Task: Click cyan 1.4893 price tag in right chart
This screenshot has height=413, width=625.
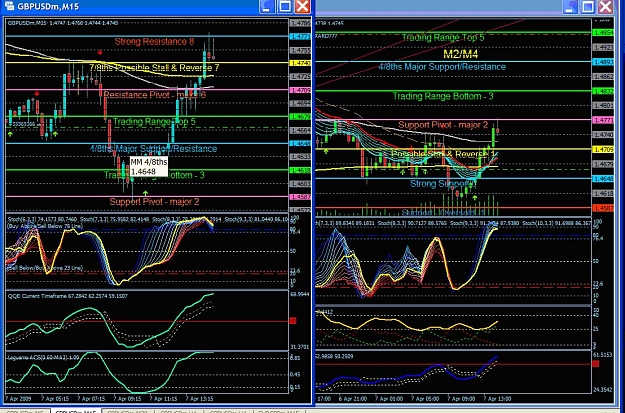Action: click(603, 62)
